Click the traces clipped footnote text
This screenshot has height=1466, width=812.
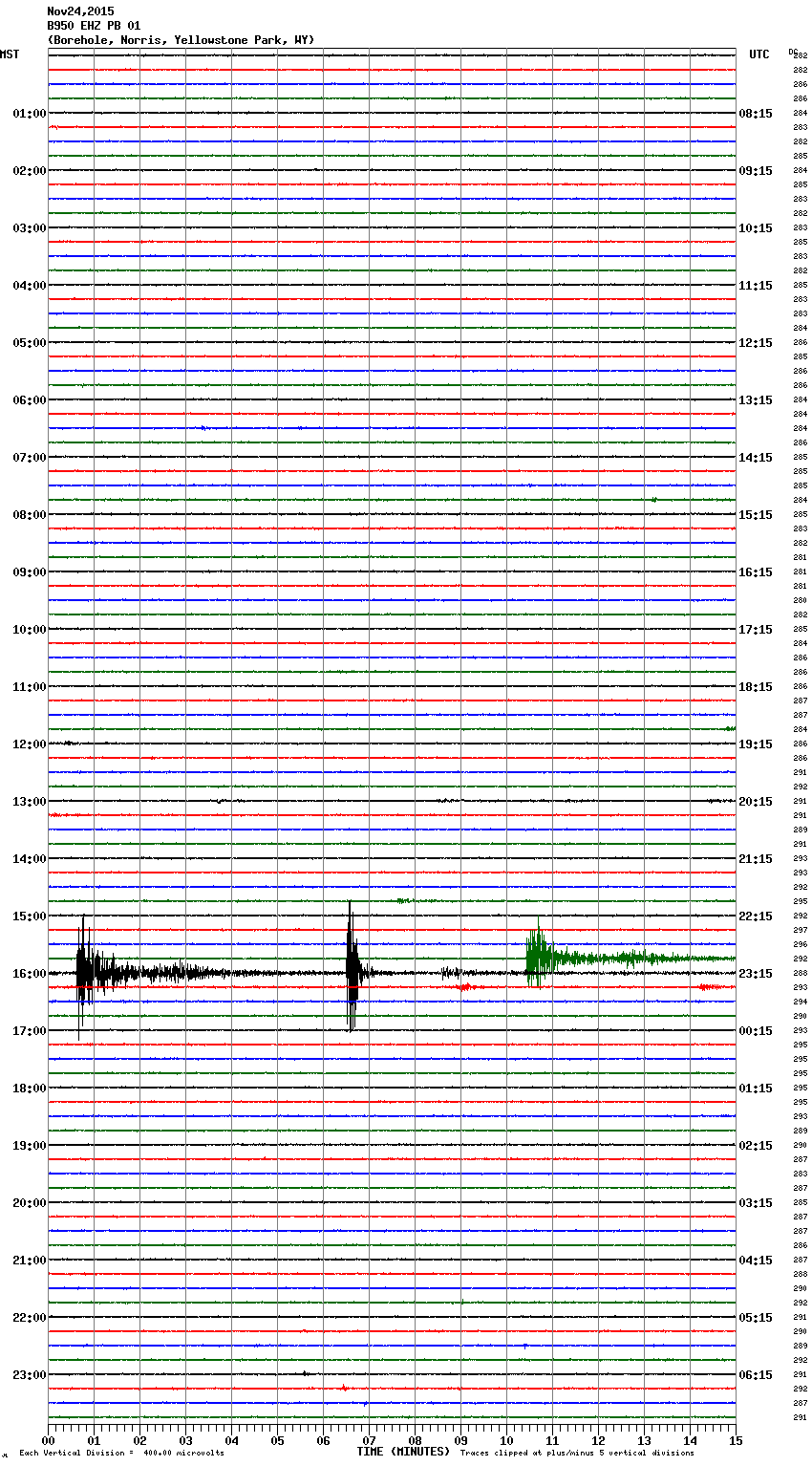(x=577, y=1453)
